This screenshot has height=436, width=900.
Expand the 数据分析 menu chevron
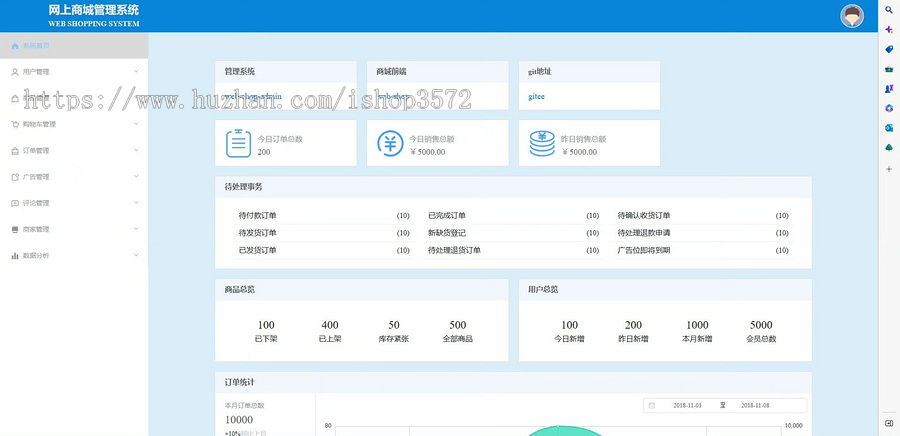point(136,255)
